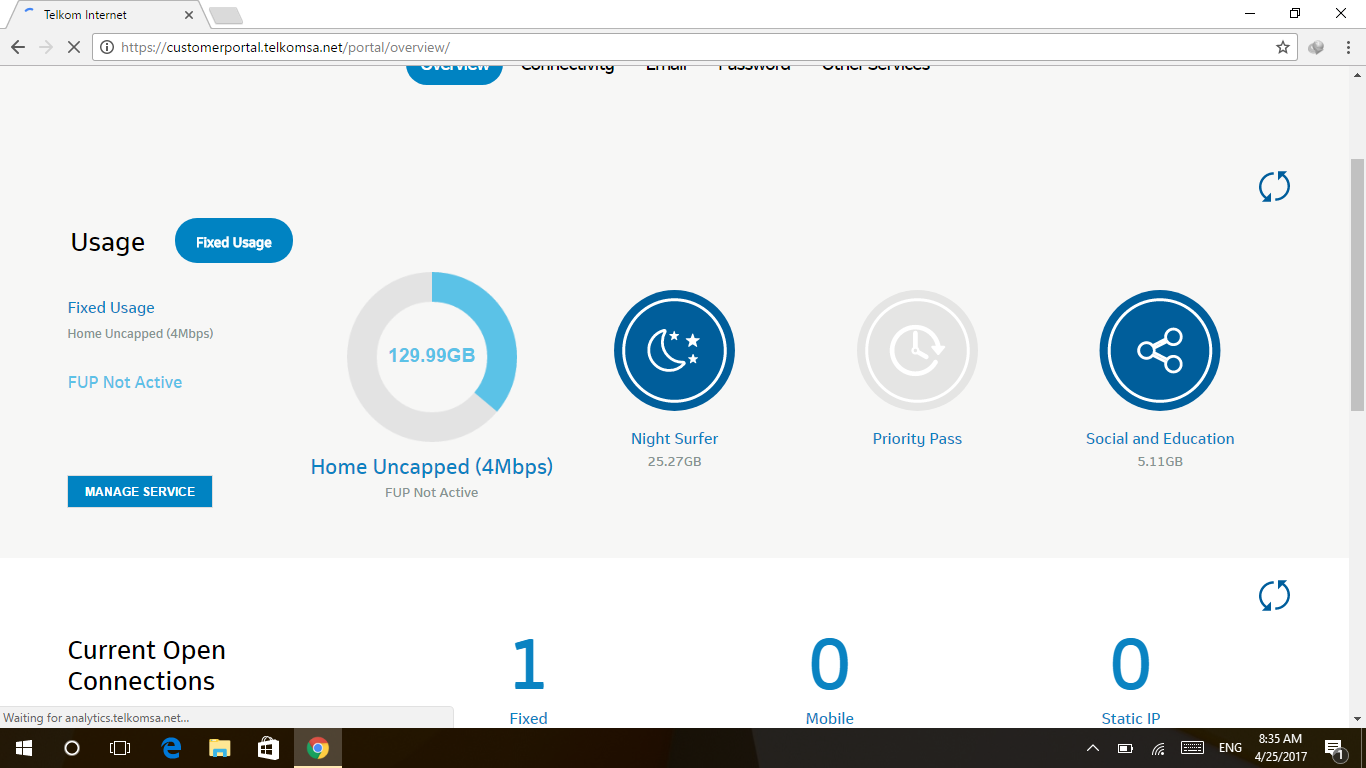Click the page vertical scrollbar thumb
Image resolution: width=1366 pixels, height=768 pixels.
click(1357, 285)
